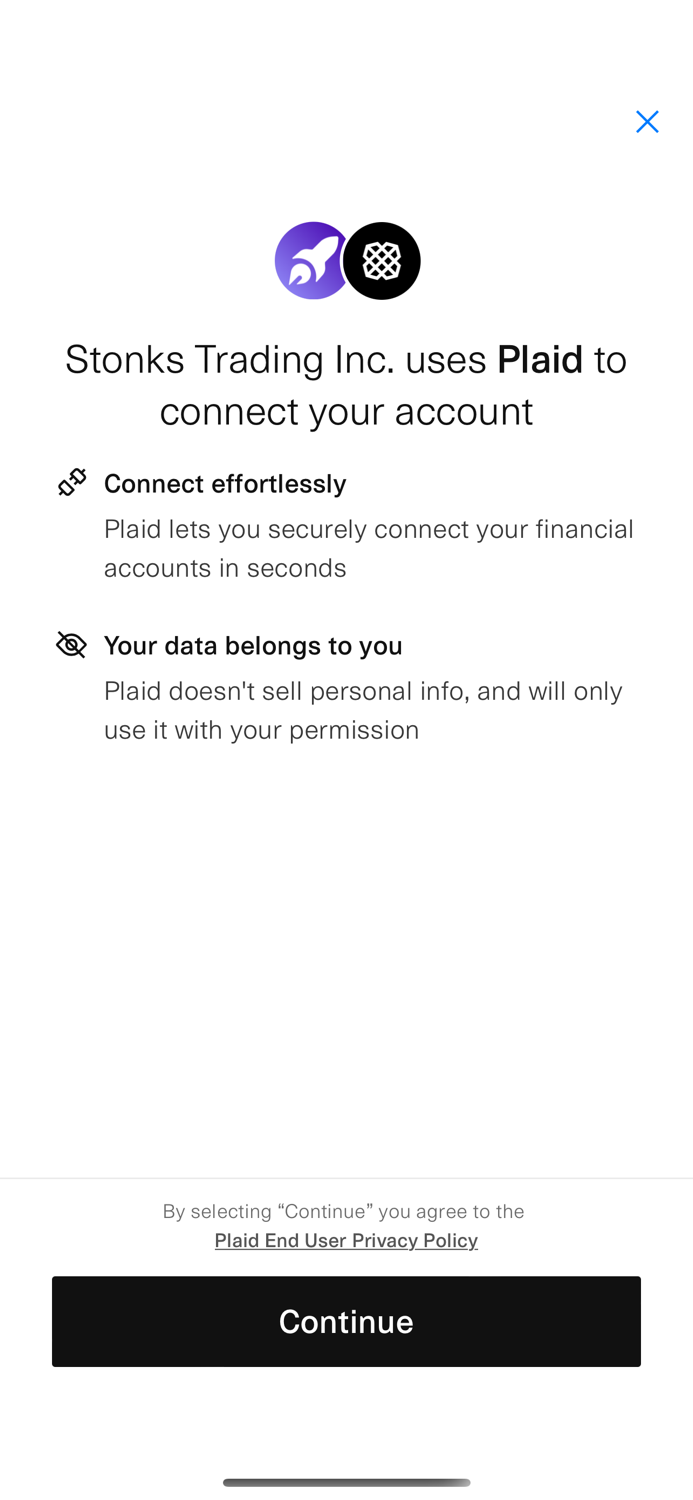Click the "accounts in seconds" text line
The height and width of the screenshot is (1500, 693).
225,568
